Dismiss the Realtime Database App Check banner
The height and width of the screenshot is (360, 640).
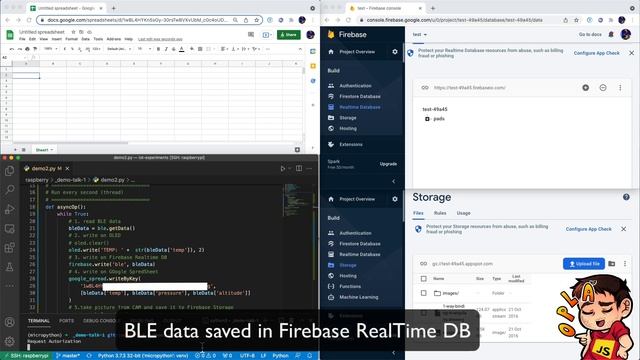[x=631, y=53]
